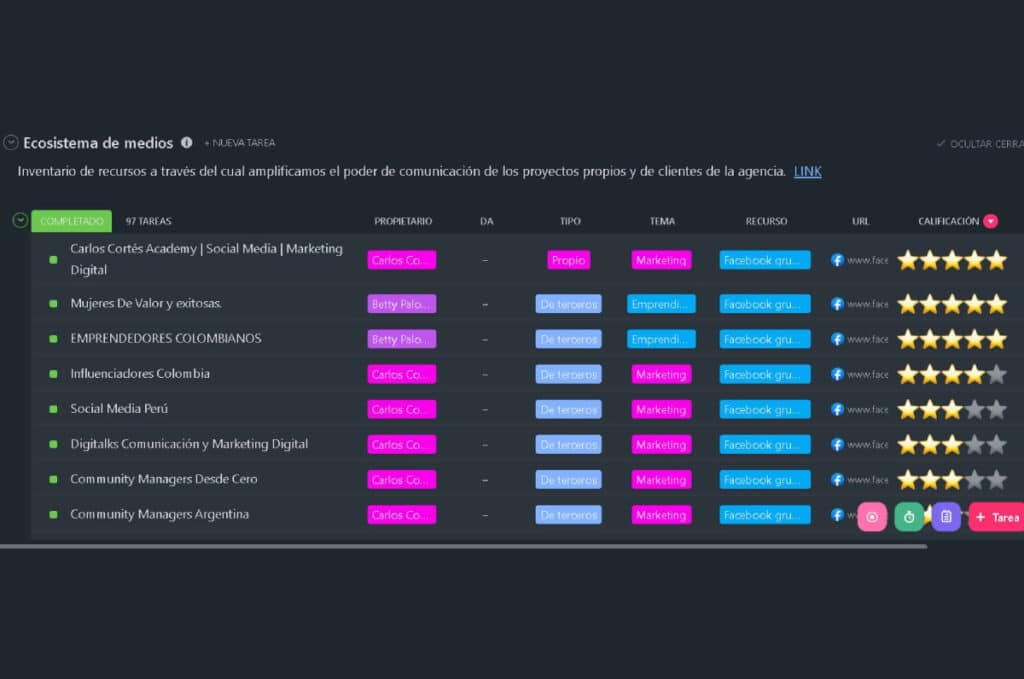Open the info icon beside Ecosistema de medios
Viewport: 1024px width, 679px height.
tap(187, 142)
